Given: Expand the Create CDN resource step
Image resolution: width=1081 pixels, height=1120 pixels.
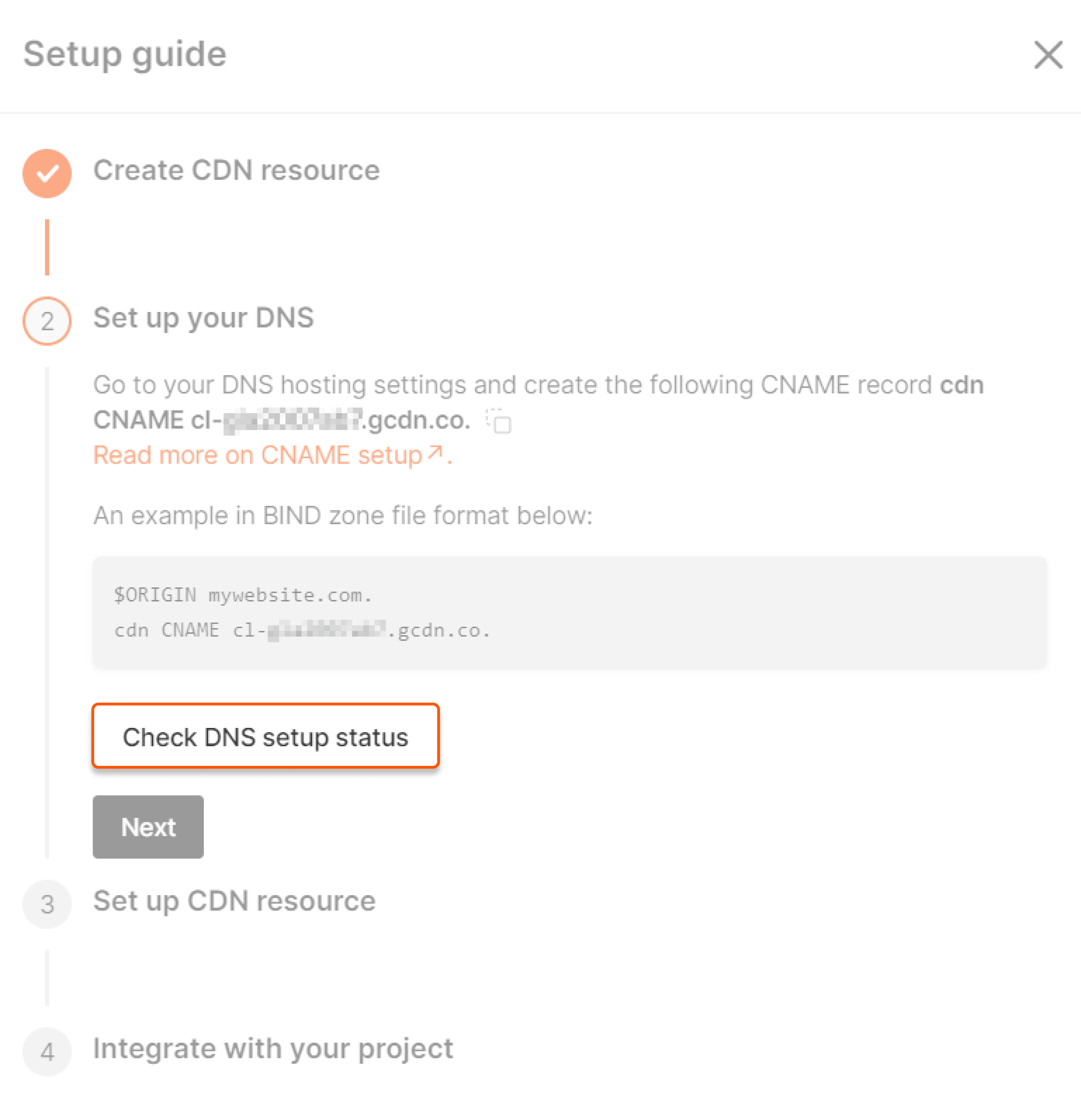Looking at the screenshot, I should [237, 170].
